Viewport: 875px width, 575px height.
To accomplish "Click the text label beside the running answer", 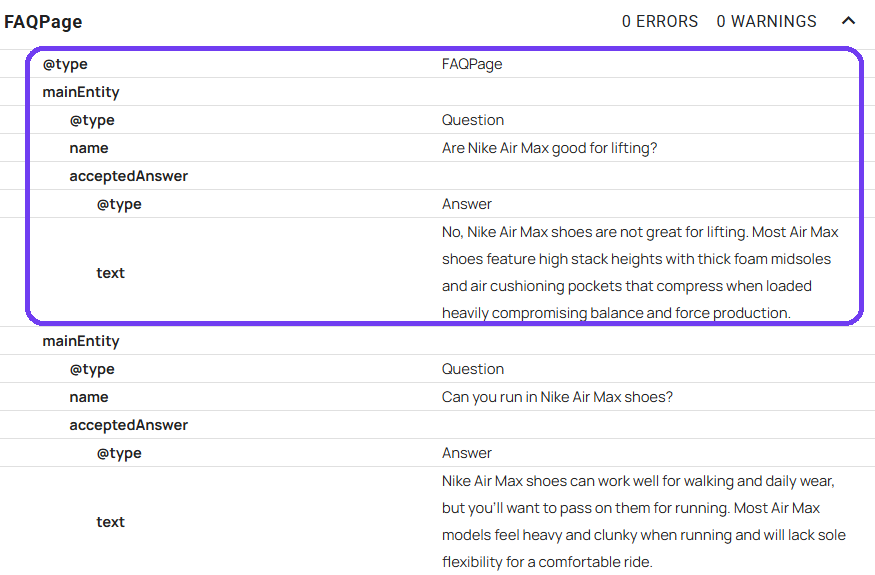I will click(110, 522).
